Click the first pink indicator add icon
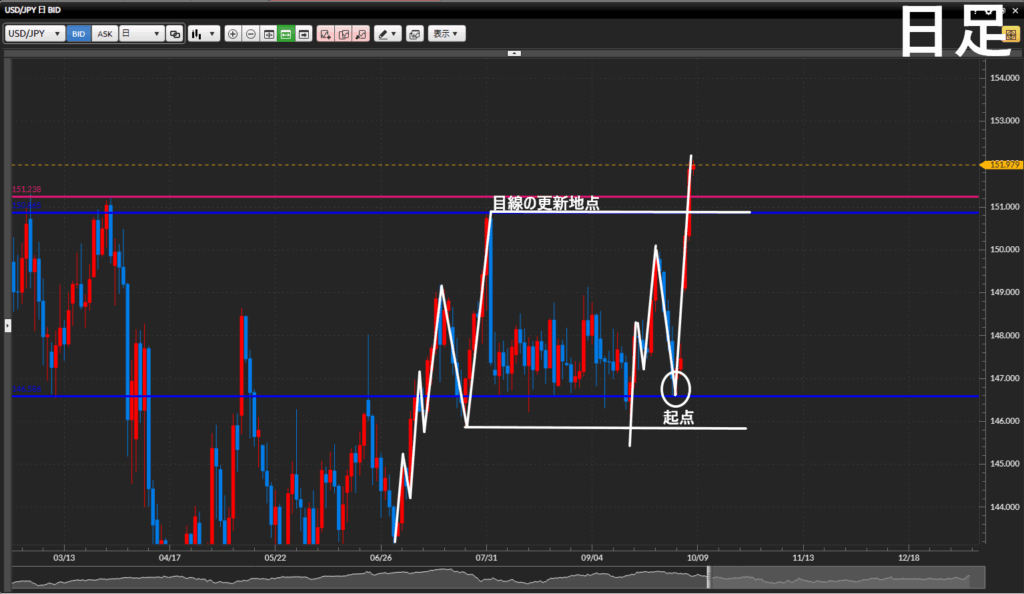 pos(325,34)
